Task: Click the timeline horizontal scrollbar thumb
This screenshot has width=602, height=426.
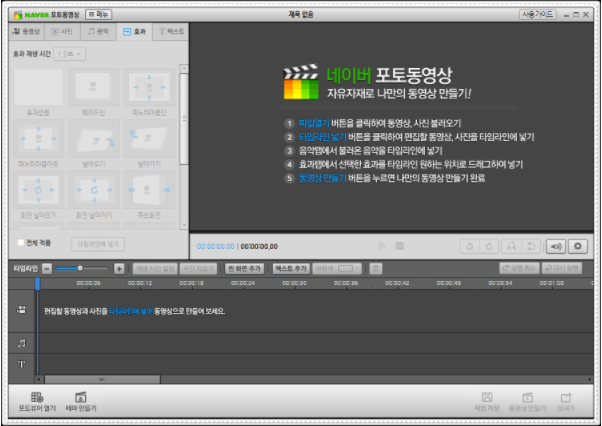Action: [x=102, y=379]
